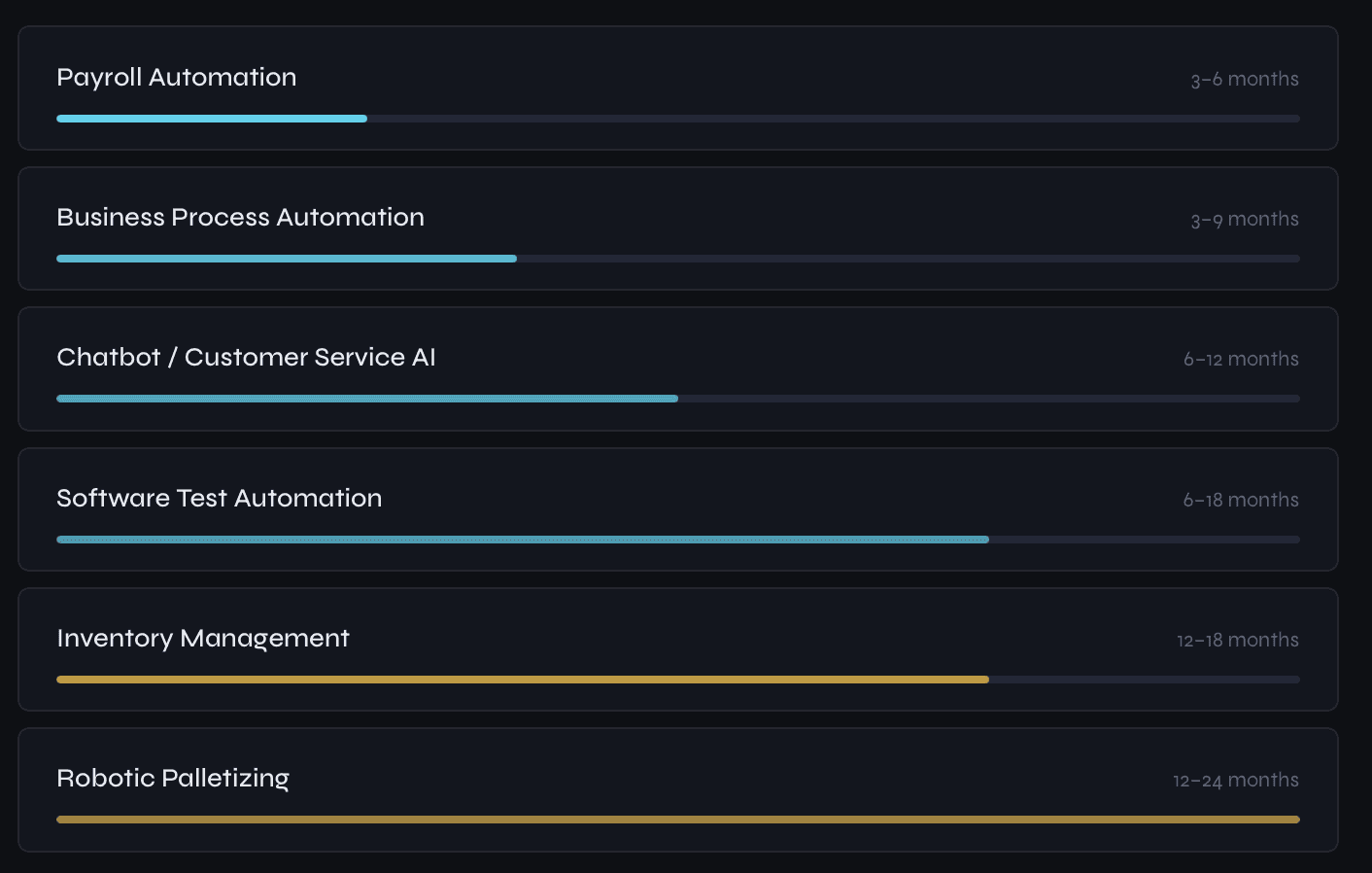Click the 6–12 months duration label

[x=1241, y=359]
